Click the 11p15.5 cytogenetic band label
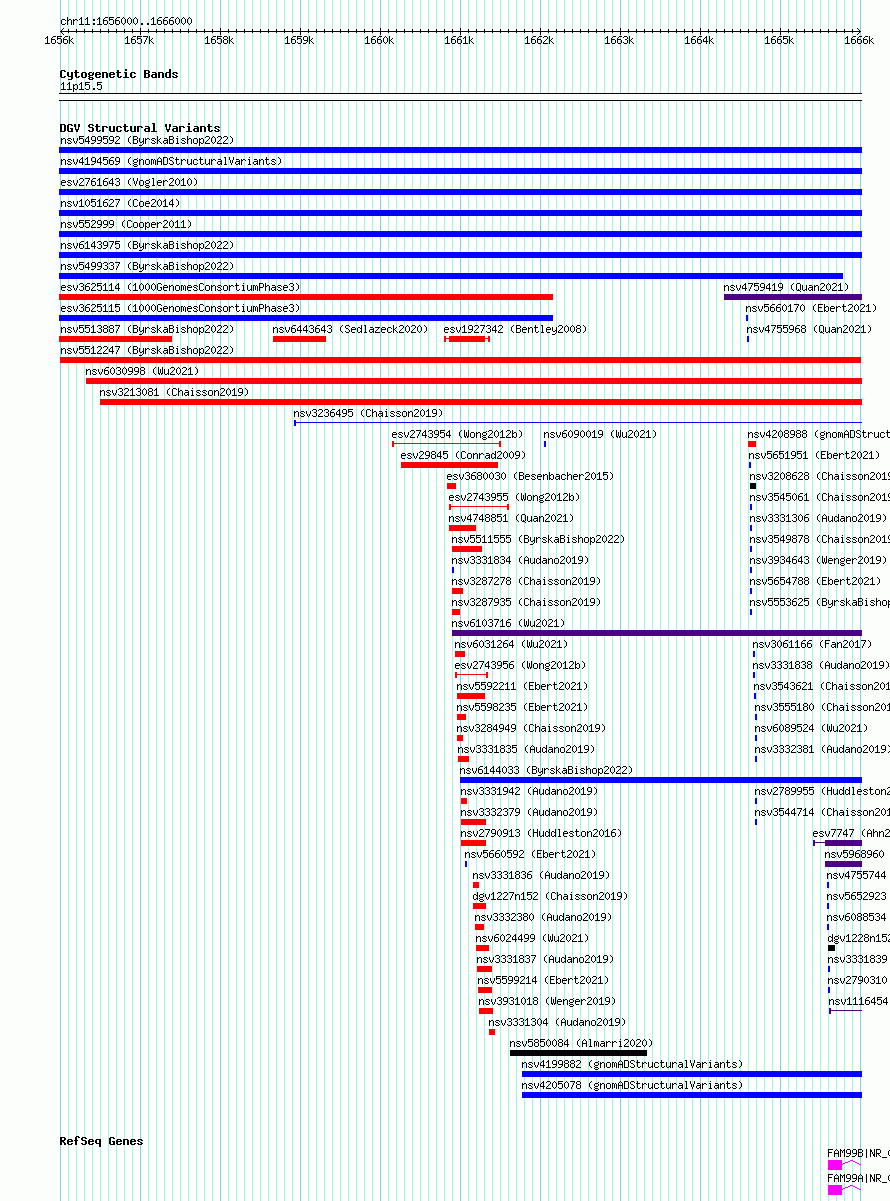The width and height of the screenshot is (890, 1201). point(81,87)
